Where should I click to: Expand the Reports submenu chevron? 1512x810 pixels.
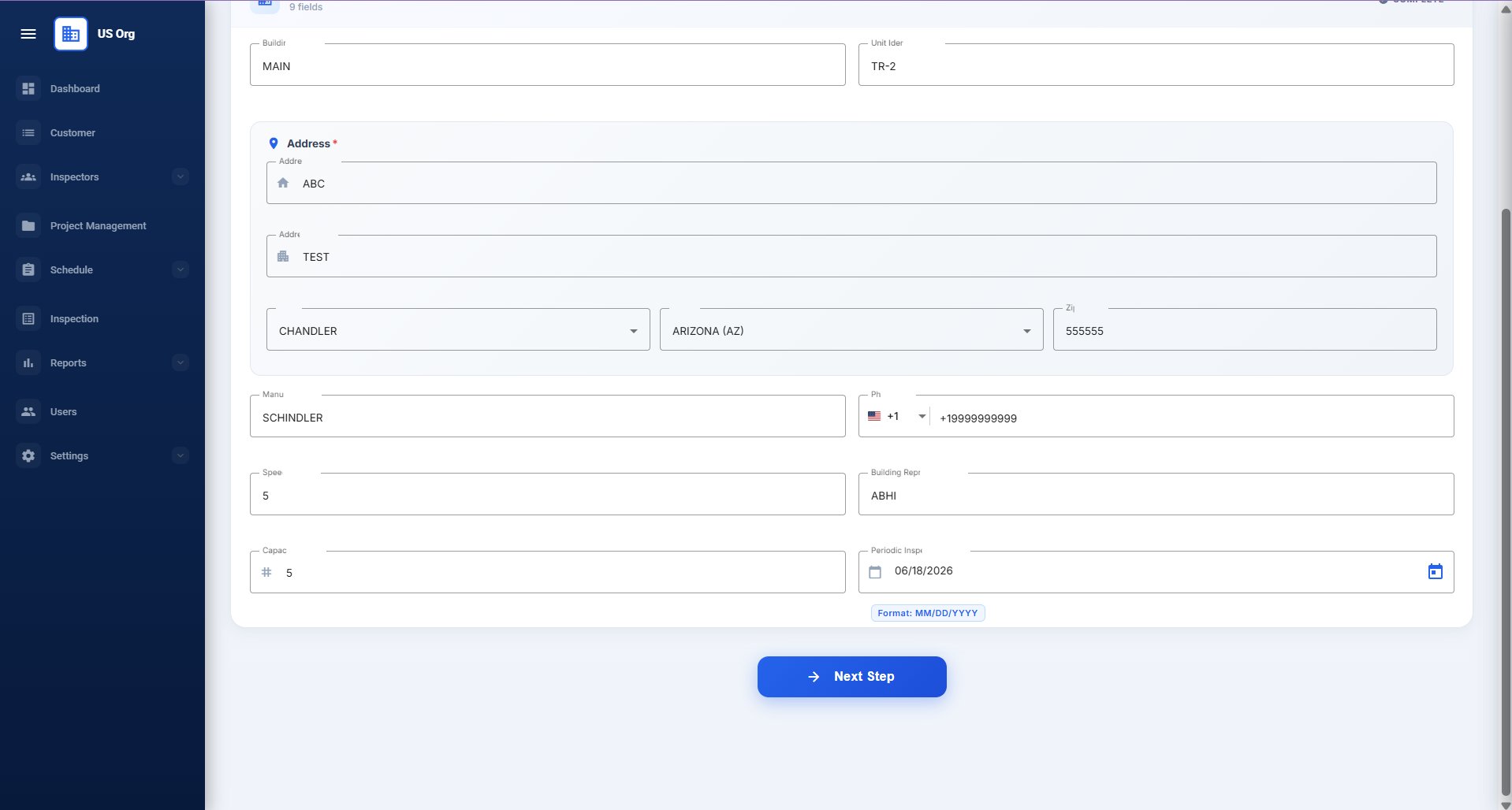(x=181, y=362)
